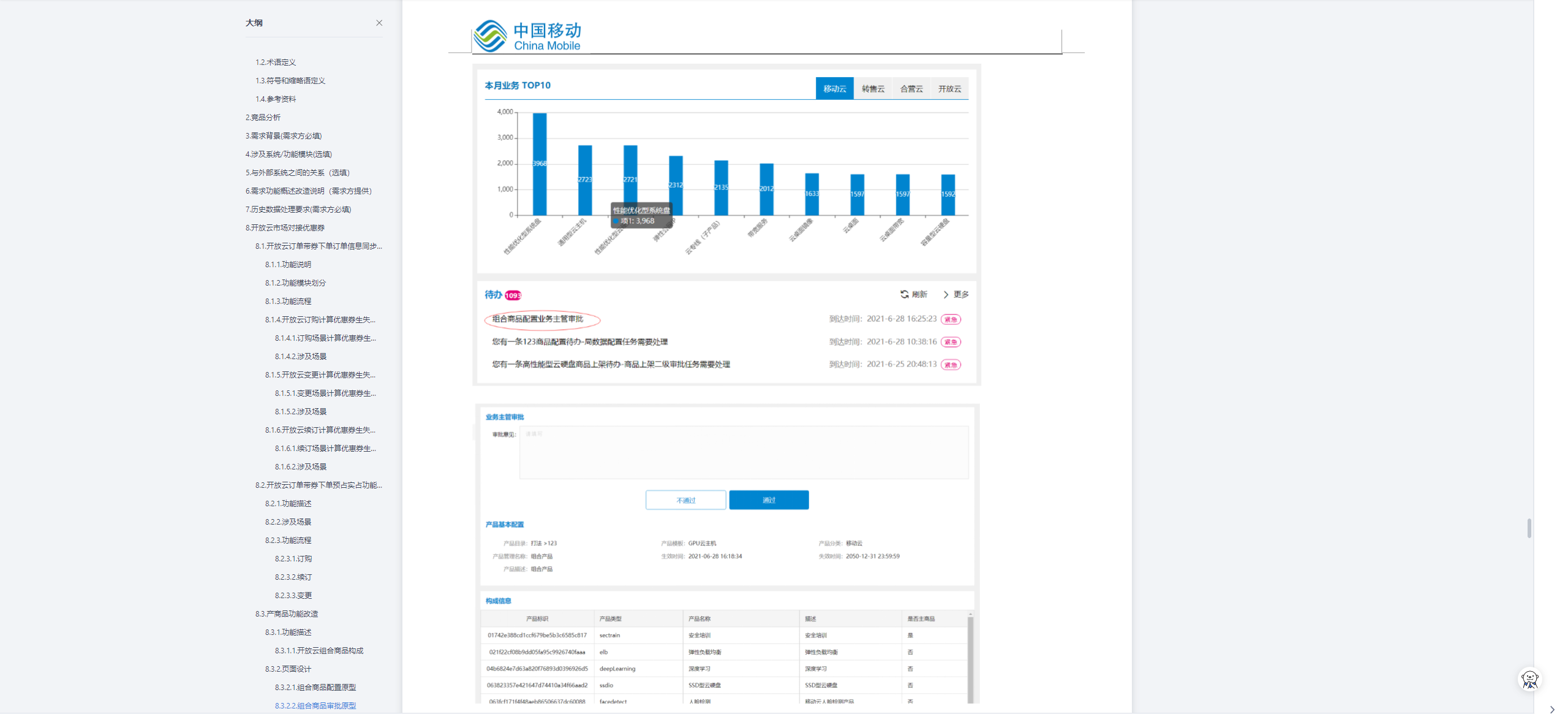
Task: Go to outline item 8.2.3.功能流程
Action: point(288,540)
